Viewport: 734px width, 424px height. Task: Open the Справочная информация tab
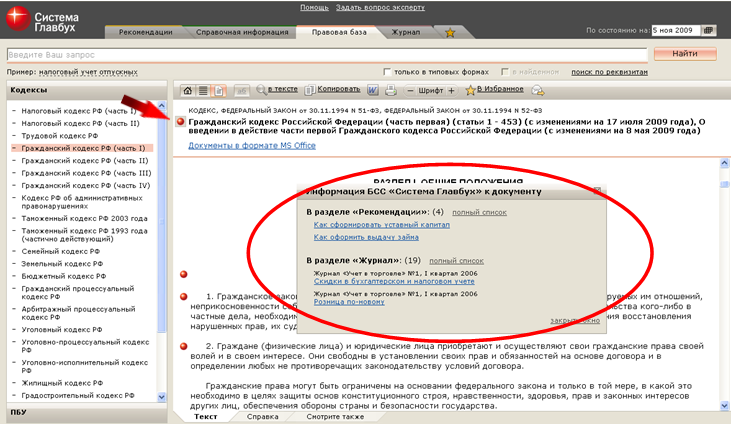(242, 32)
